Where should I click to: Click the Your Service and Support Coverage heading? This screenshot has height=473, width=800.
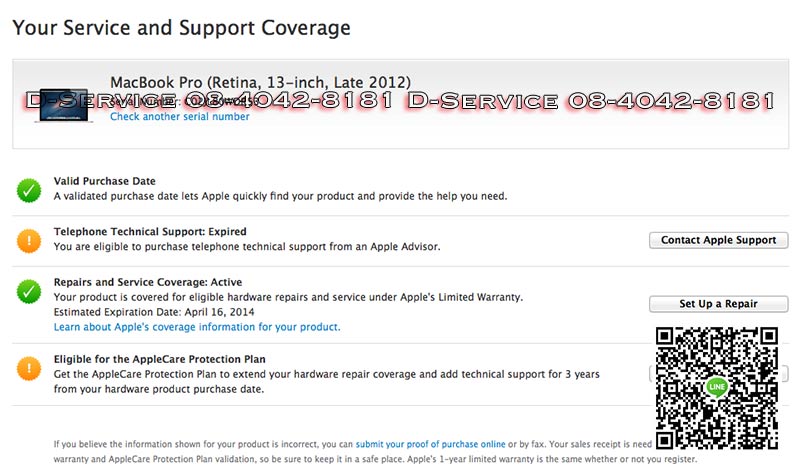pos(181,27)
